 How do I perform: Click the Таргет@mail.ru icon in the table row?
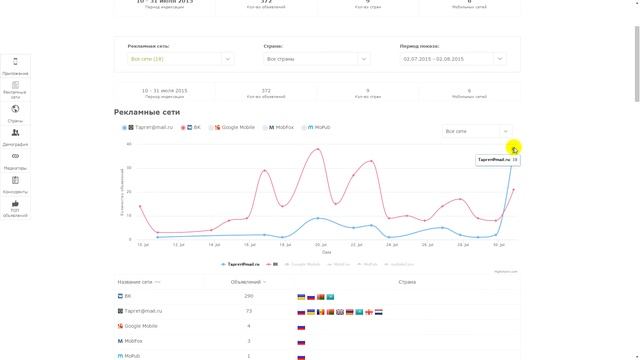click(120, 311)
